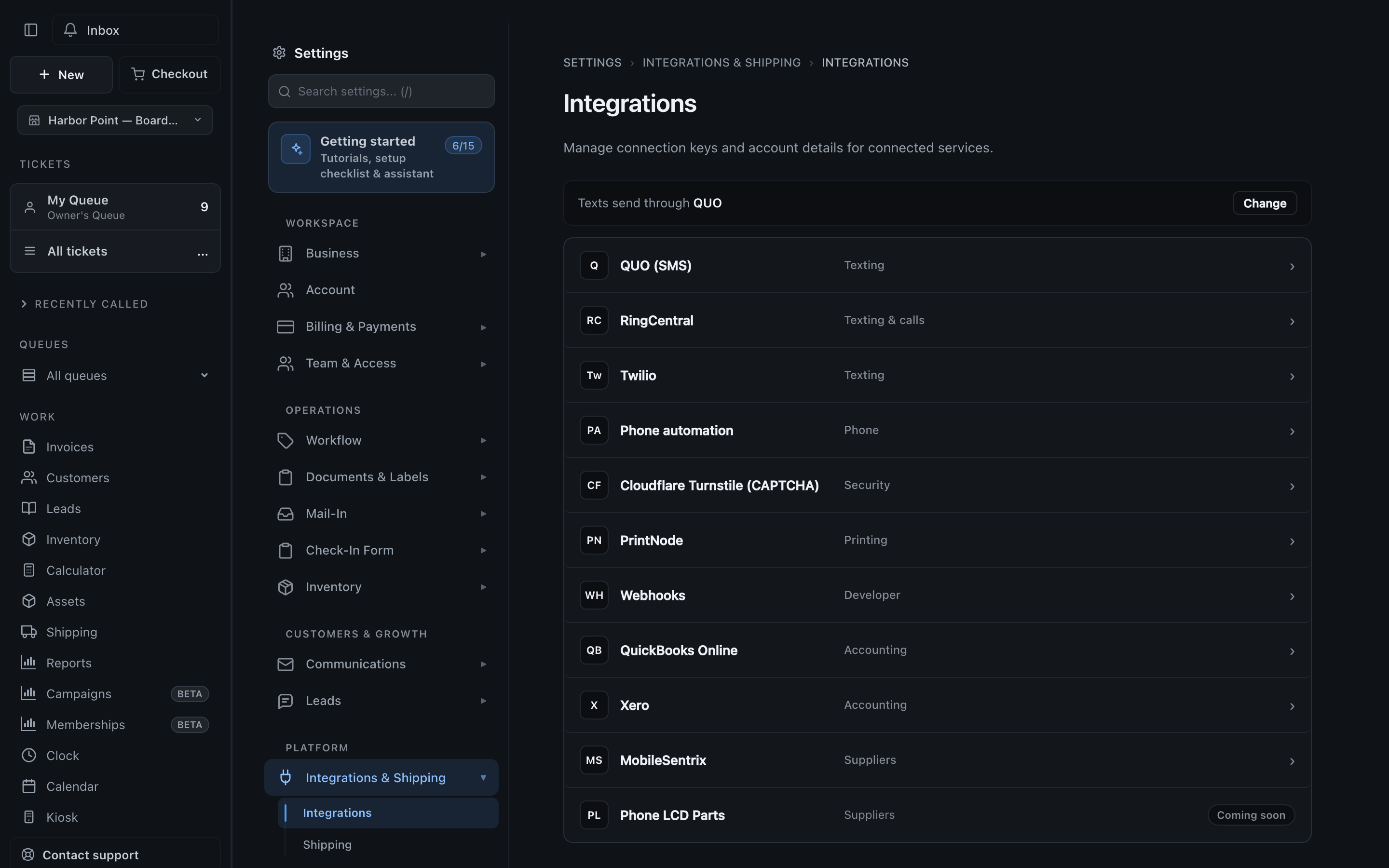The width and height of the screenshot is (1389, 868).
Task: Click the Change texting provider button
Action: [x=1265, y=203]
